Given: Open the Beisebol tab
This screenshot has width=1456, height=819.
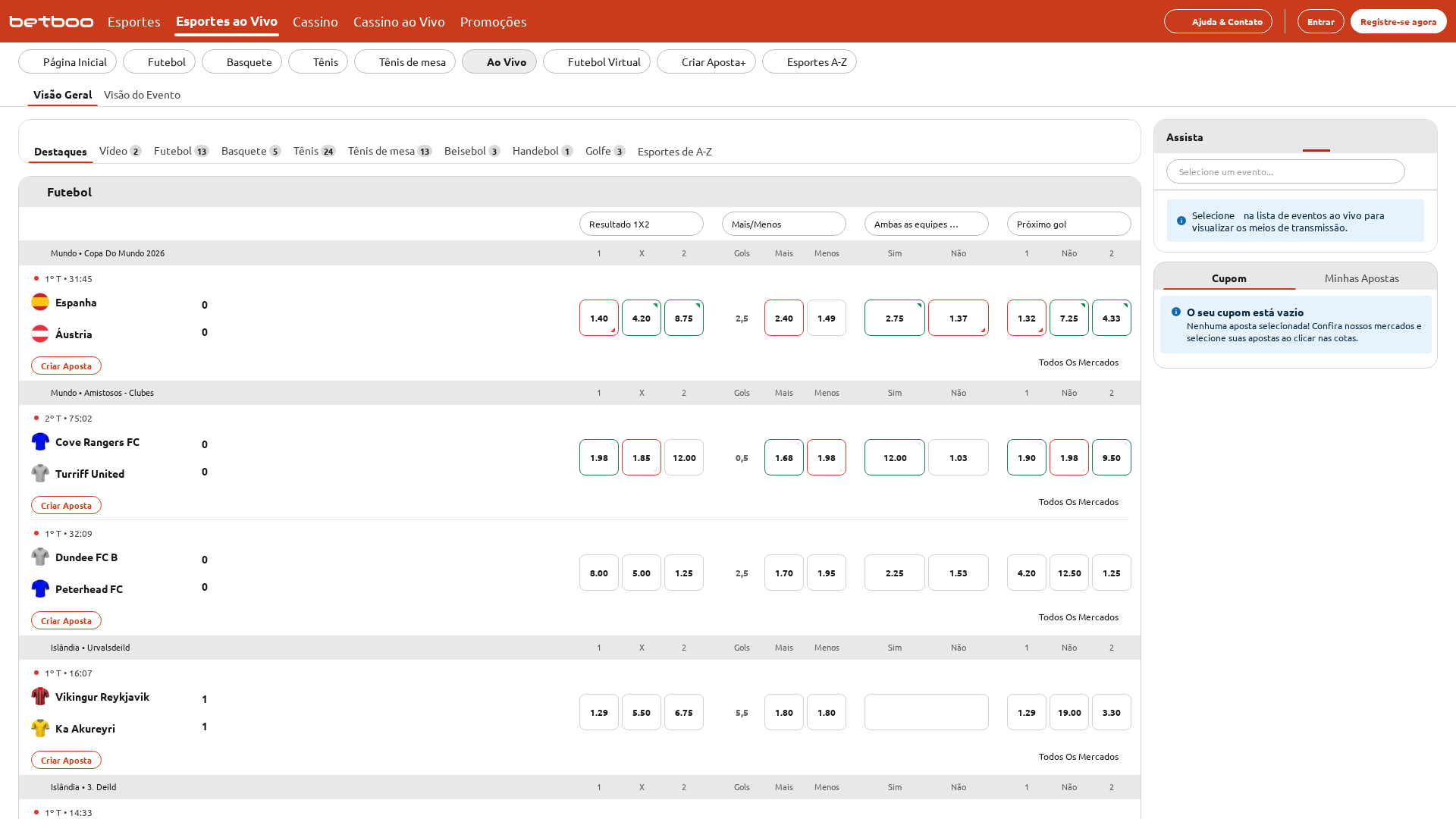Looking at the screenshot, I should pyautogui.click(x=472, y=151).
